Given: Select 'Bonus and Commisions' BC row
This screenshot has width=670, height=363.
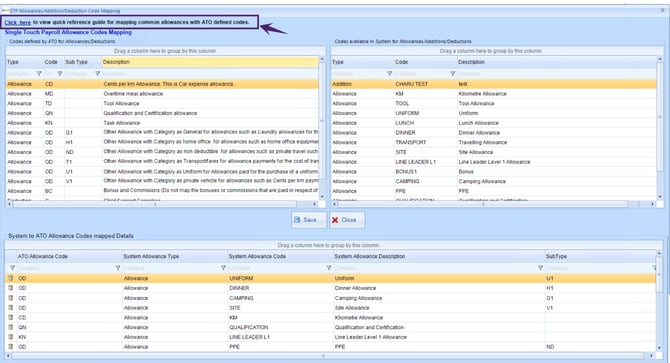Looking at the screenshot, I should (x=162, y=191).
